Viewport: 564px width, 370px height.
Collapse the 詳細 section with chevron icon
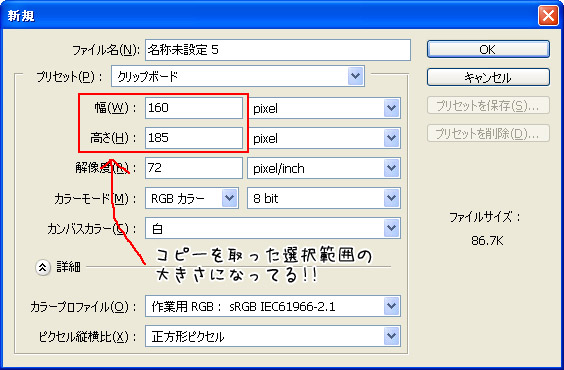(x=43, y=268)
